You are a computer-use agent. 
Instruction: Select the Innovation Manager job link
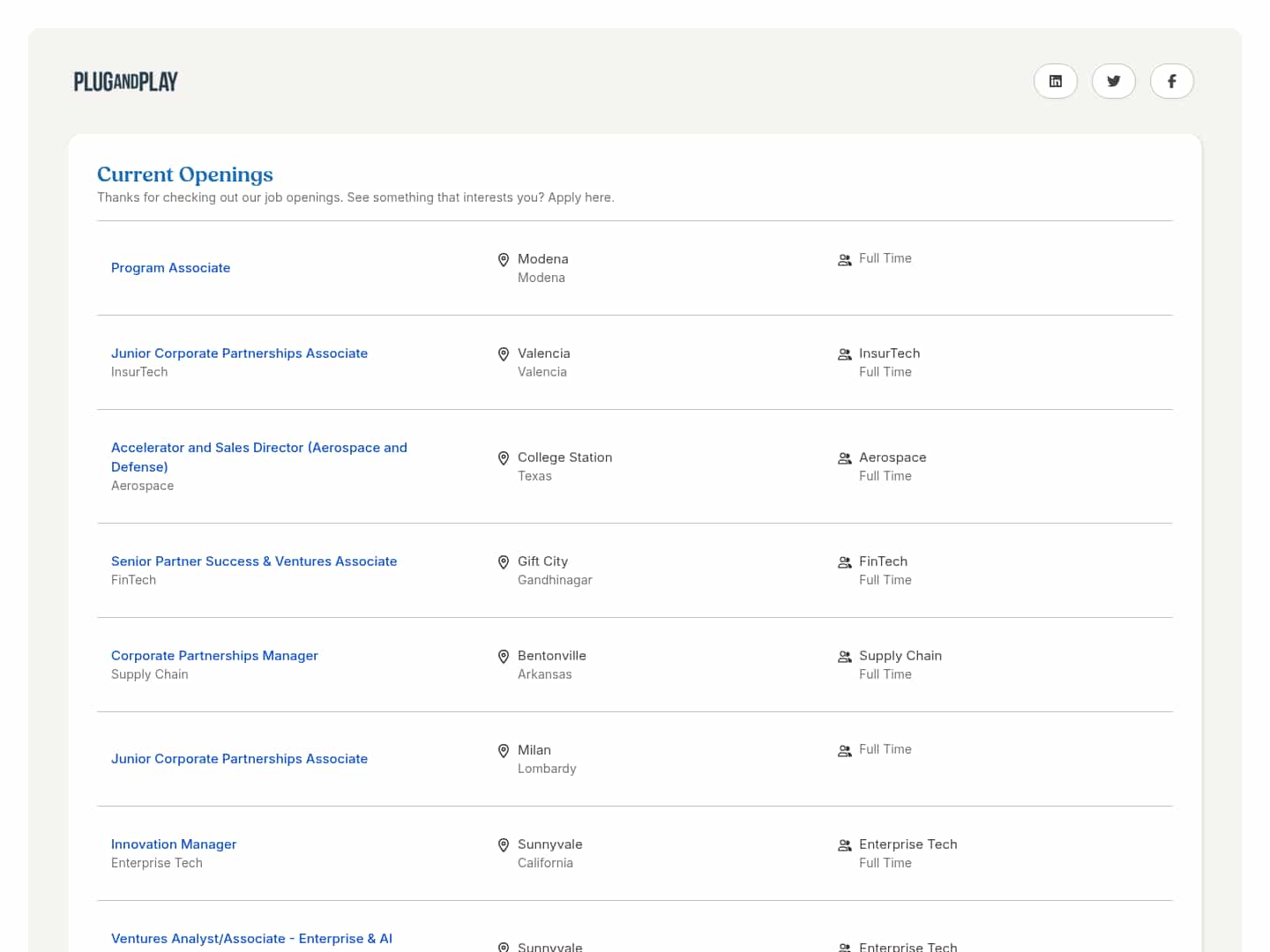pyautogui.click(x=174, y=844)
